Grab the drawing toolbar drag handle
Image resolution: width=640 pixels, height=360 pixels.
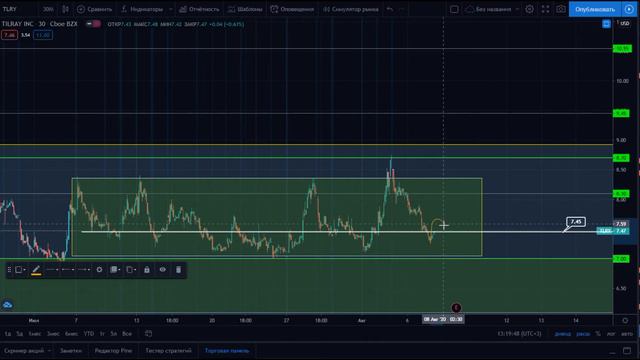[x=9, y=269]
